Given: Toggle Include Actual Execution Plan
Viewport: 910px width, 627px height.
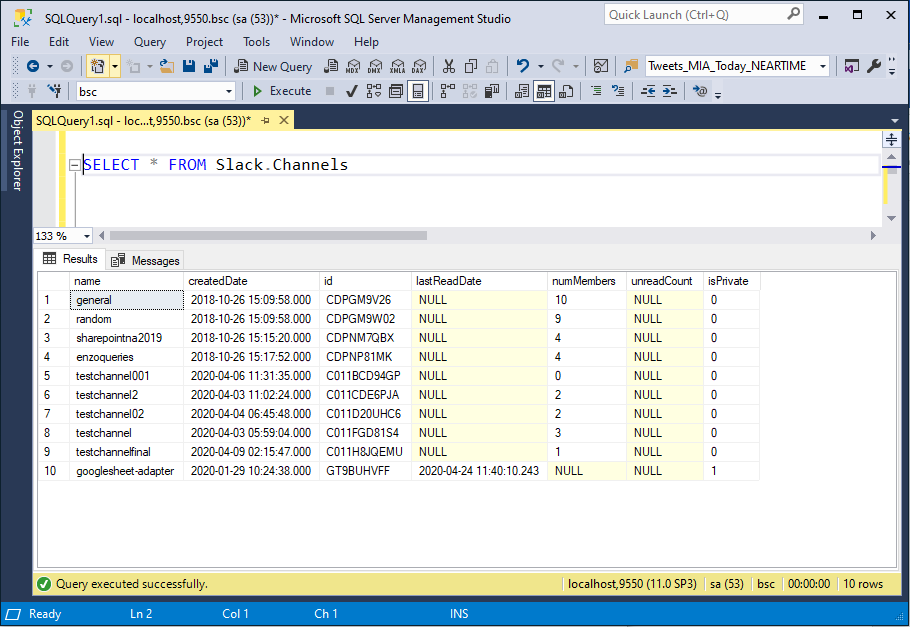Looking at the screenshot, I should click(x=447, y=91).
